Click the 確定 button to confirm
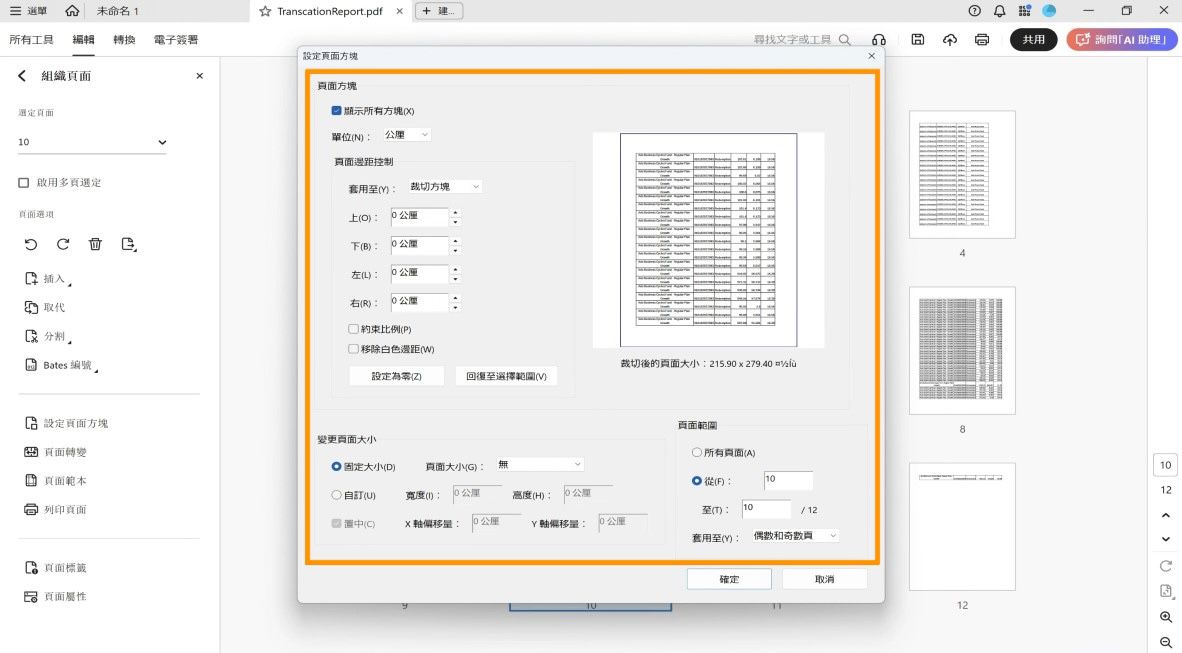The image size is (1182, 653). click(729, 578)
